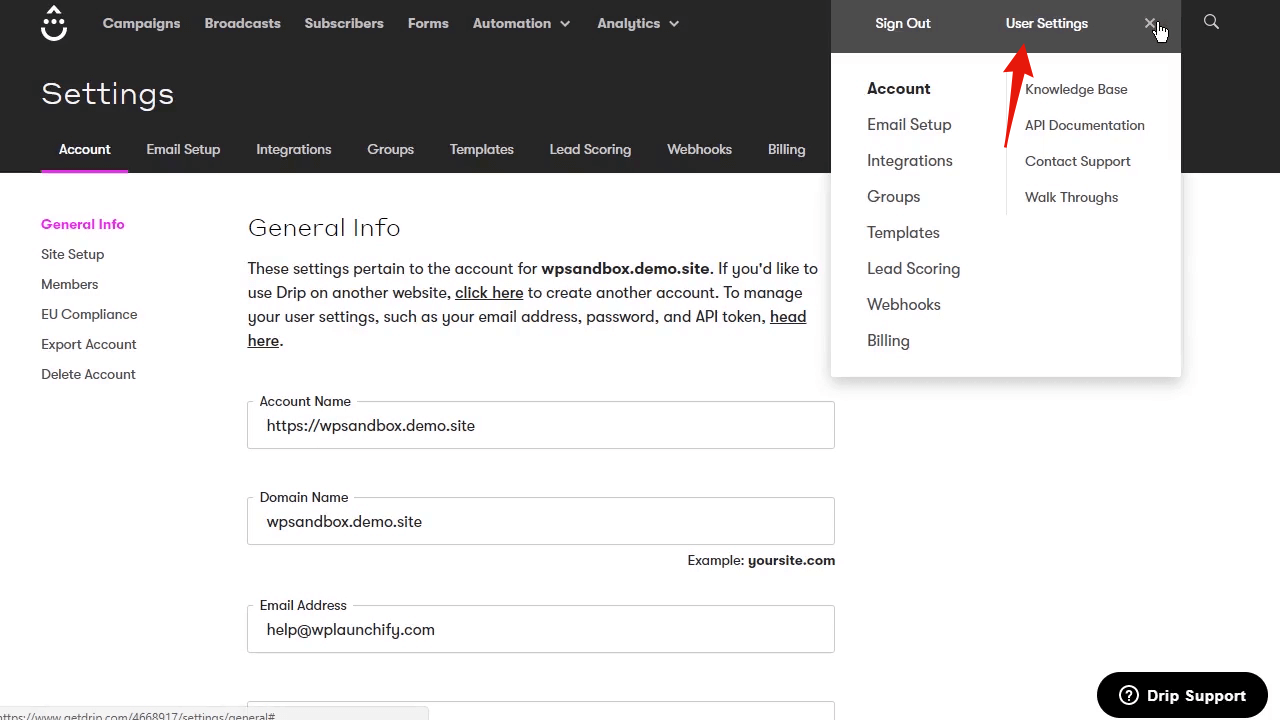This screenshot has width=1280, height=720.
Task: Click the 'click here' link to create another account
Action: coord(489,292)
